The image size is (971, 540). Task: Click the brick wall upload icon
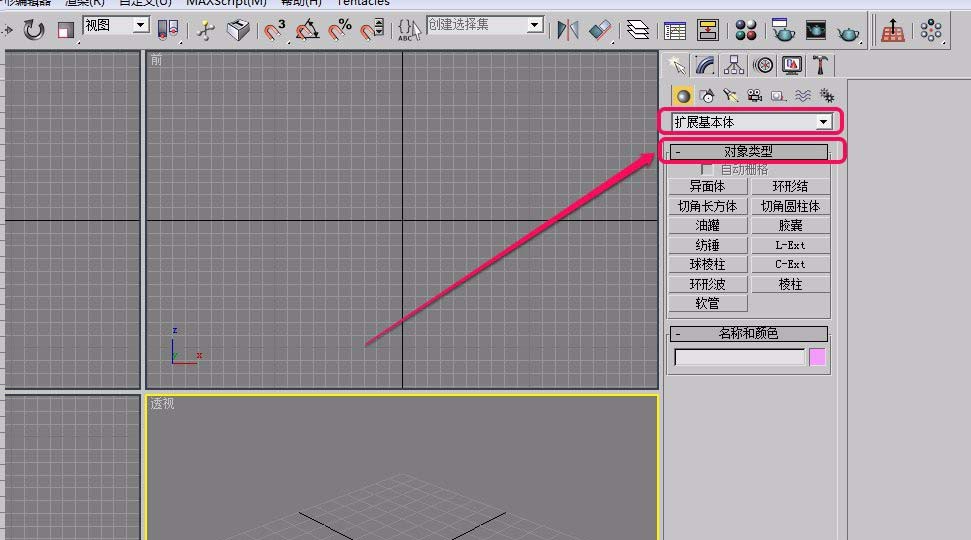[x=892, y=30]
